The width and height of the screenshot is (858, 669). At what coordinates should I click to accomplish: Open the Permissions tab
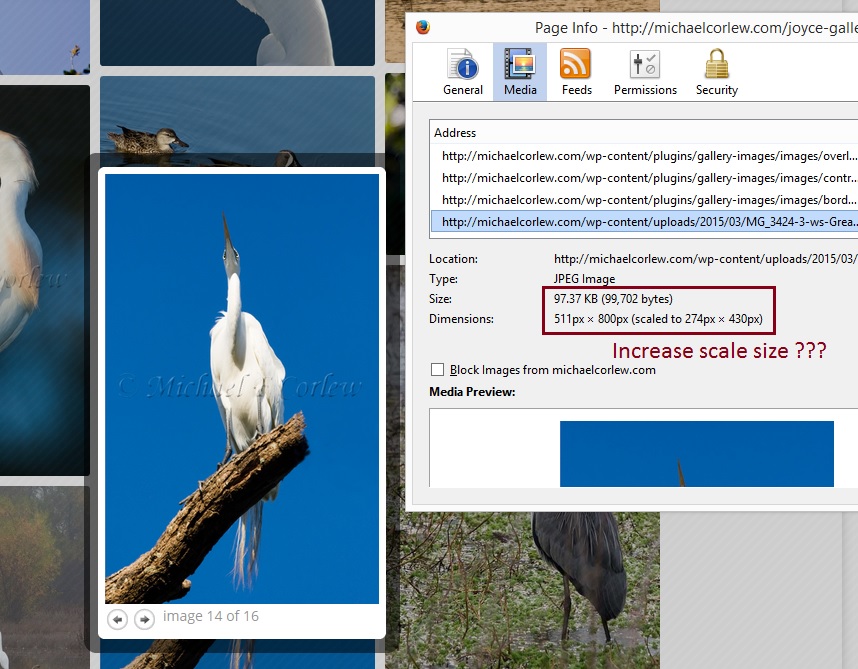[x=645, y=73]
